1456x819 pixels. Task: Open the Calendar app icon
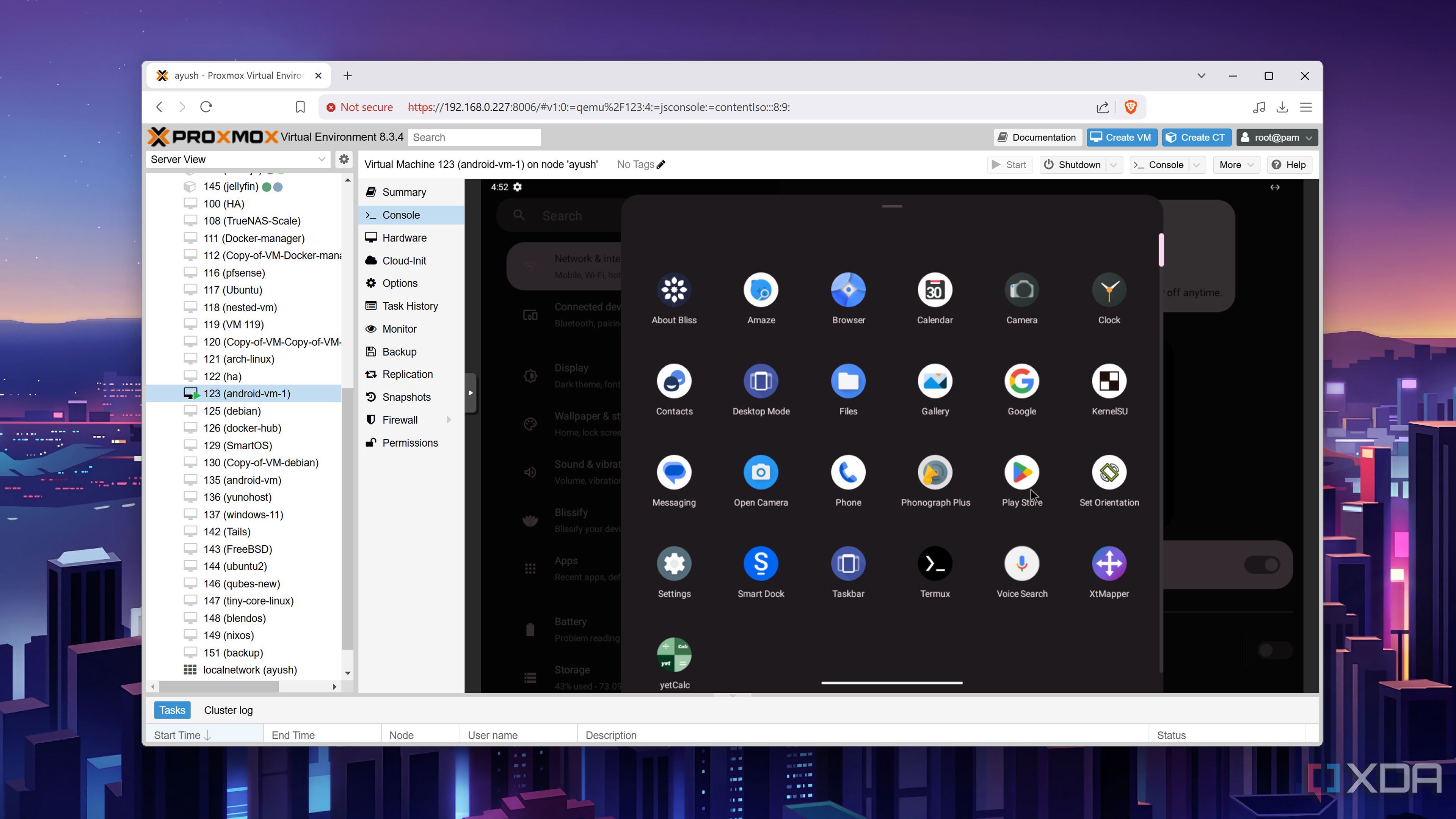[935, 290]
